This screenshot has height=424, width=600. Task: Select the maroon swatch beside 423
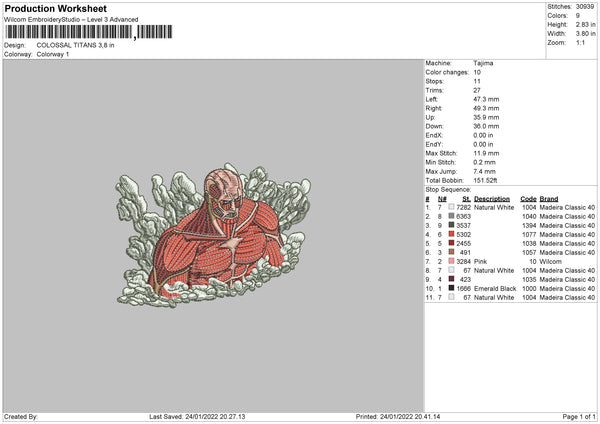452,279
